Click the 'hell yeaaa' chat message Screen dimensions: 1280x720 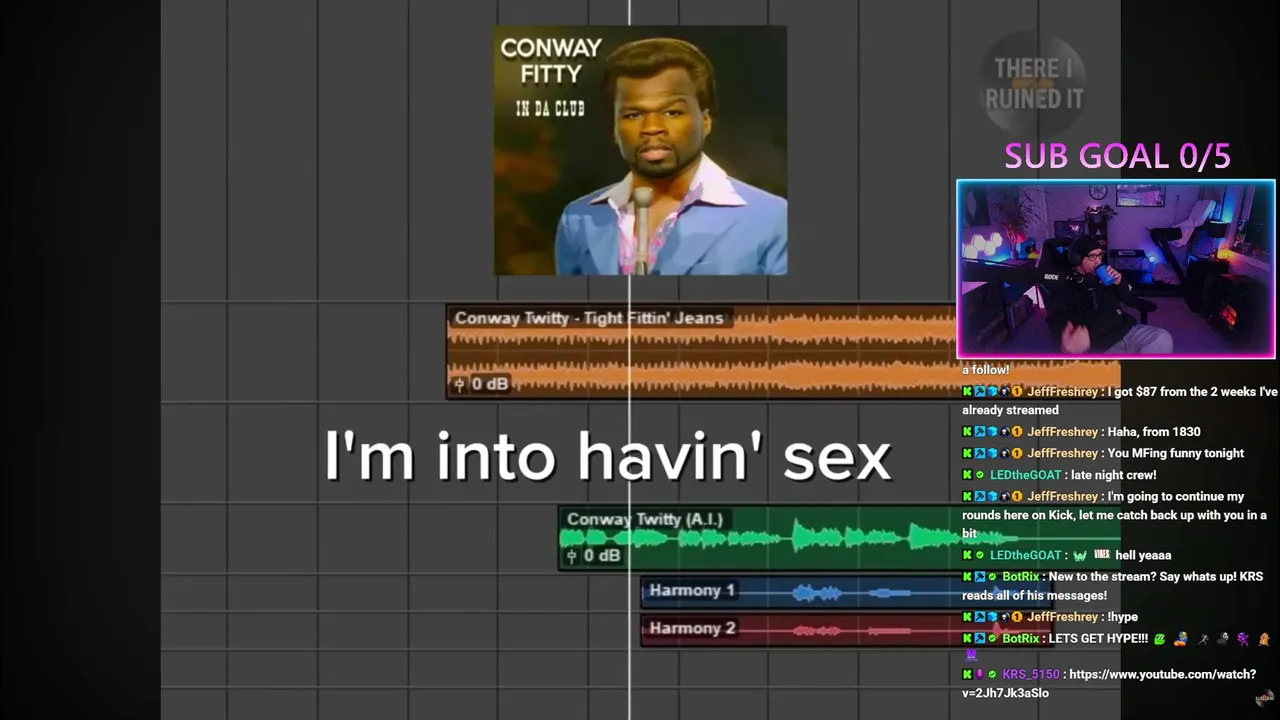[1143, 555]
